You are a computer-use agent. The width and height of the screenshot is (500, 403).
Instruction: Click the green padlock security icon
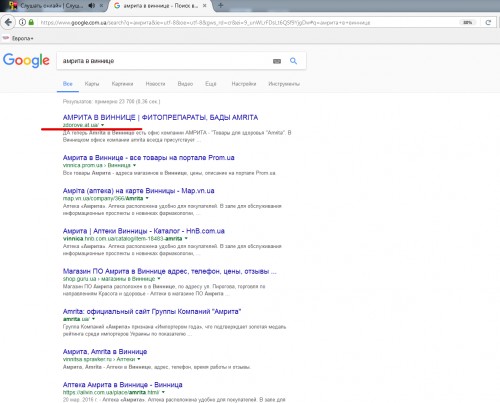click(x=31, y=22)
